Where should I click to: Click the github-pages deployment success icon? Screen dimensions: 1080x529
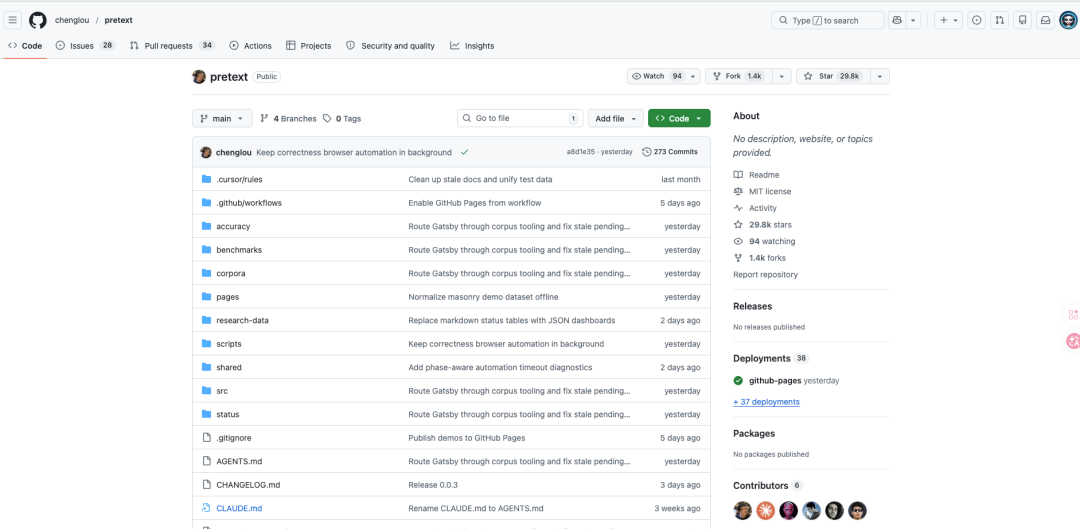coord(738,380)
